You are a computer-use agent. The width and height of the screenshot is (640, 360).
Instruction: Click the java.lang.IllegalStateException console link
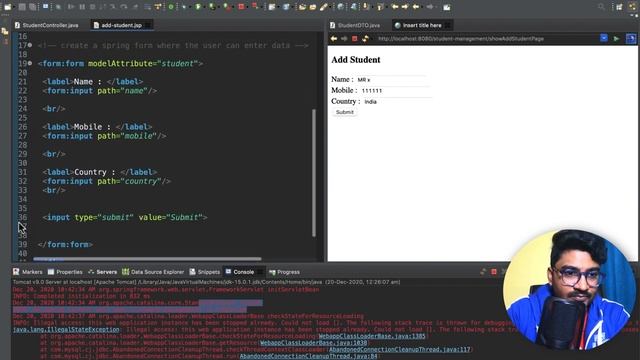click(66, 329)
